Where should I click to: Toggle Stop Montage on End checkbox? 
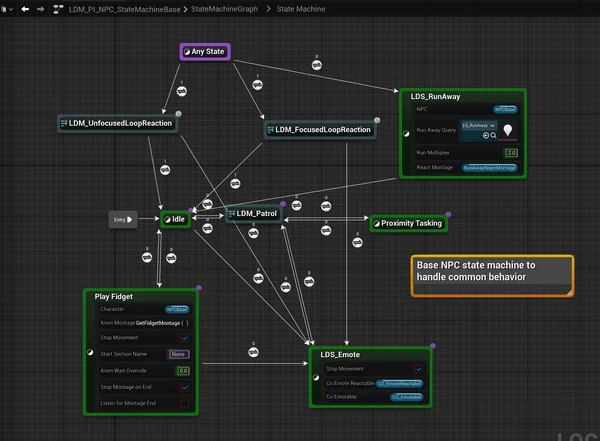(185, 387)
